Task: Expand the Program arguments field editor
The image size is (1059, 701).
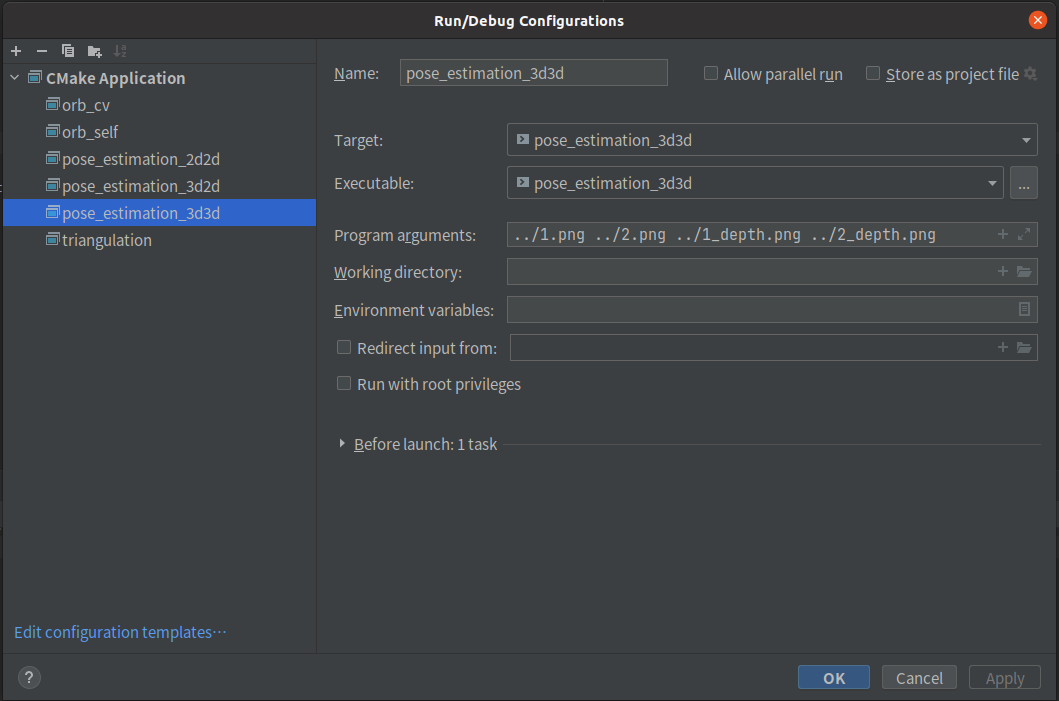Action: (x=1023, y=235)
